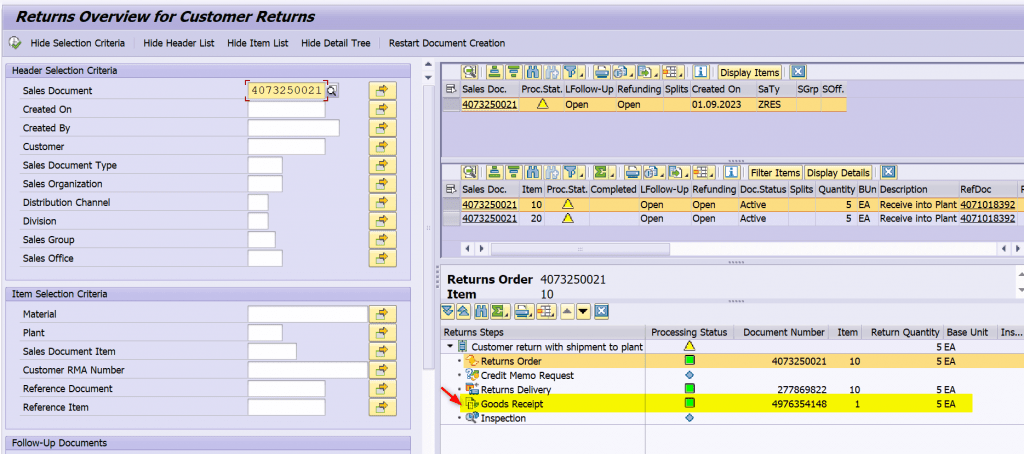Open RefDoc 4071018392 link for item 10

[x=987, y=204]
